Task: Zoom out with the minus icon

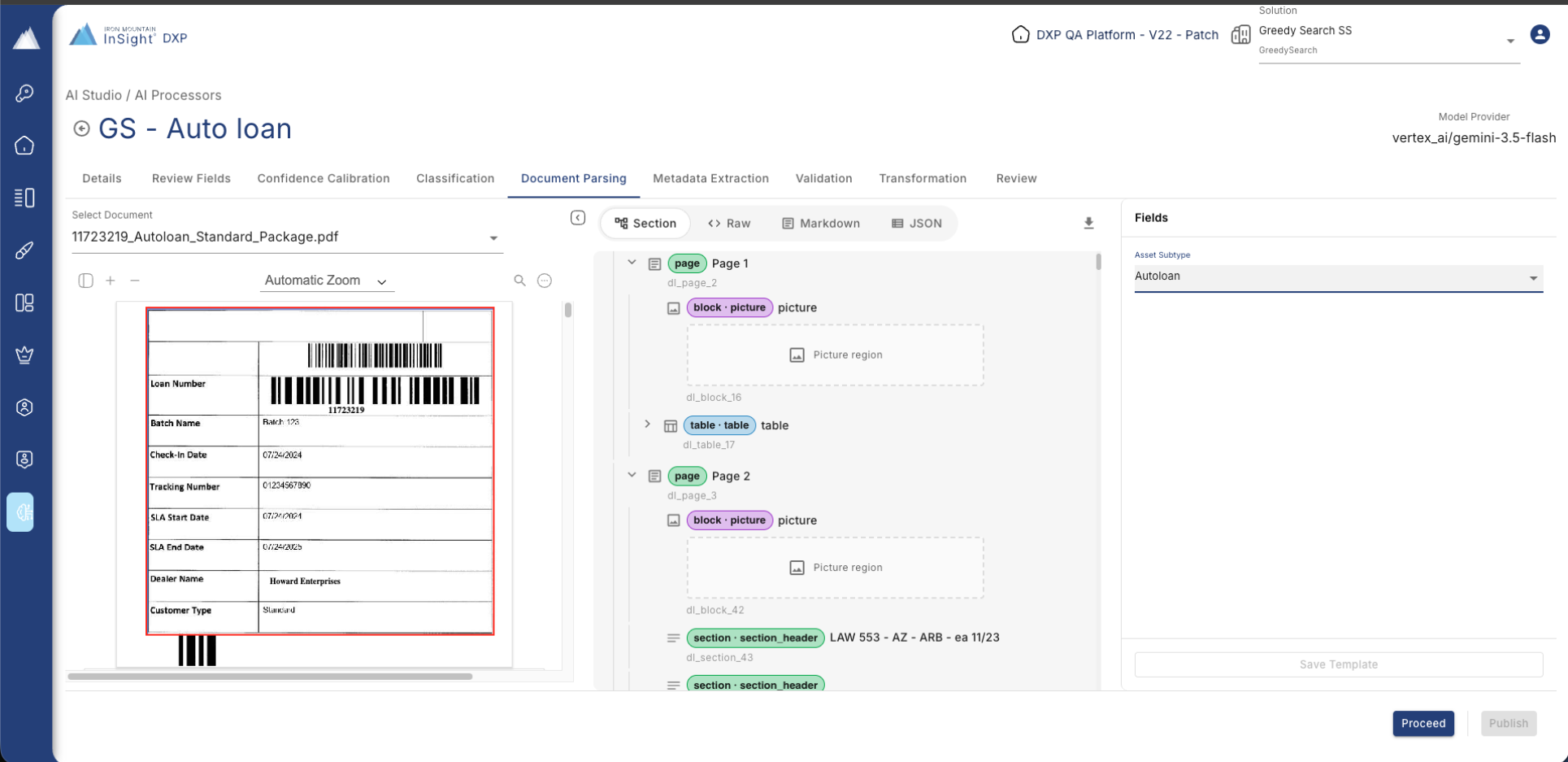Action: [135, 281]
